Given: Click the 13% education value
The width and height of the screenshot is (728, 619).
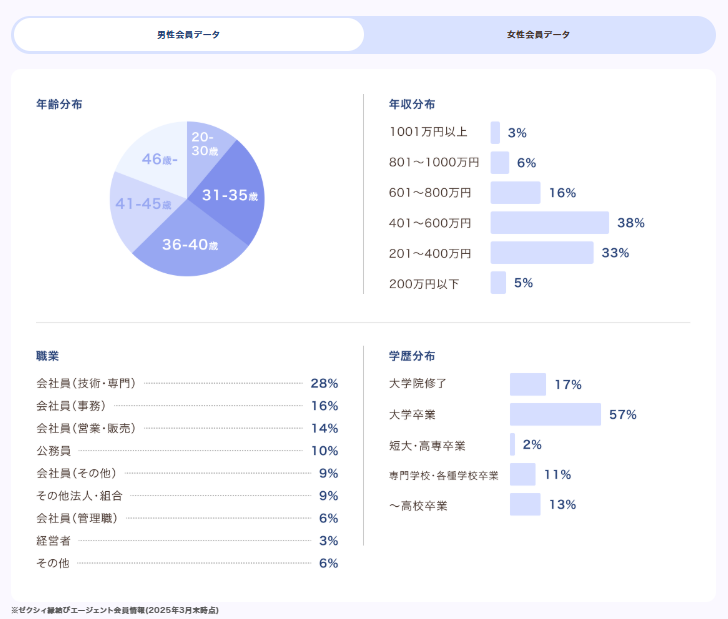Looking at the screenshot, I should tap(562, 504).
